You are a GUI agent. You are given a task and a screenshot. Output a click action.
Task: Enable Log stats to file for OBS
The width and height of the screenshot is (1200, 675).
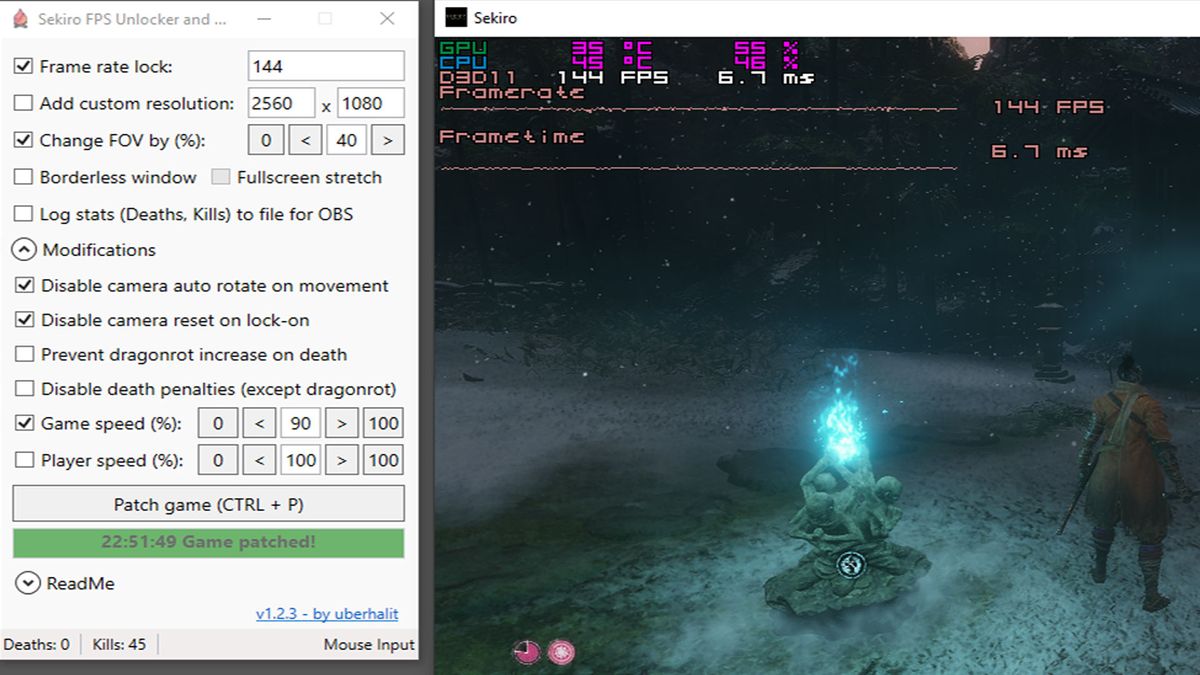23,213
